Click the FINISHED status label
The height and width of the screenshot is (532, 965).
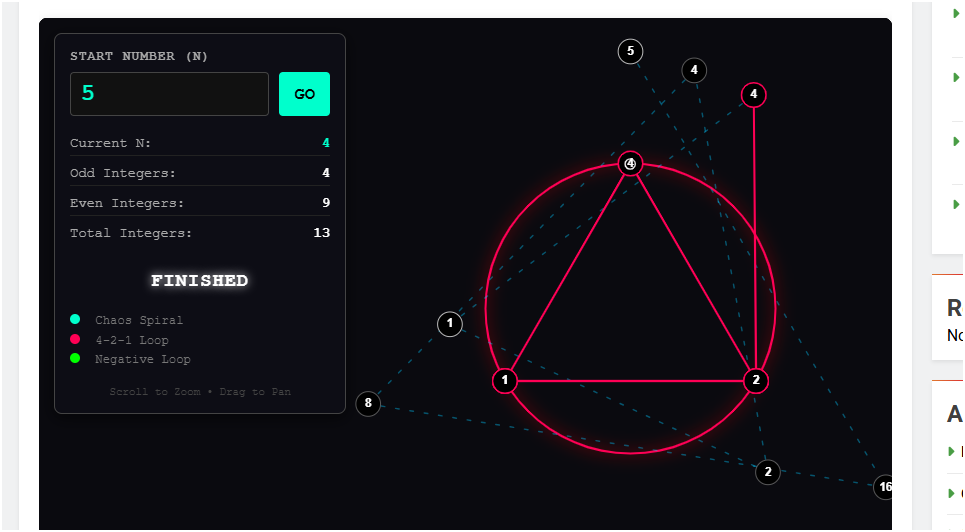click(200, 281)
